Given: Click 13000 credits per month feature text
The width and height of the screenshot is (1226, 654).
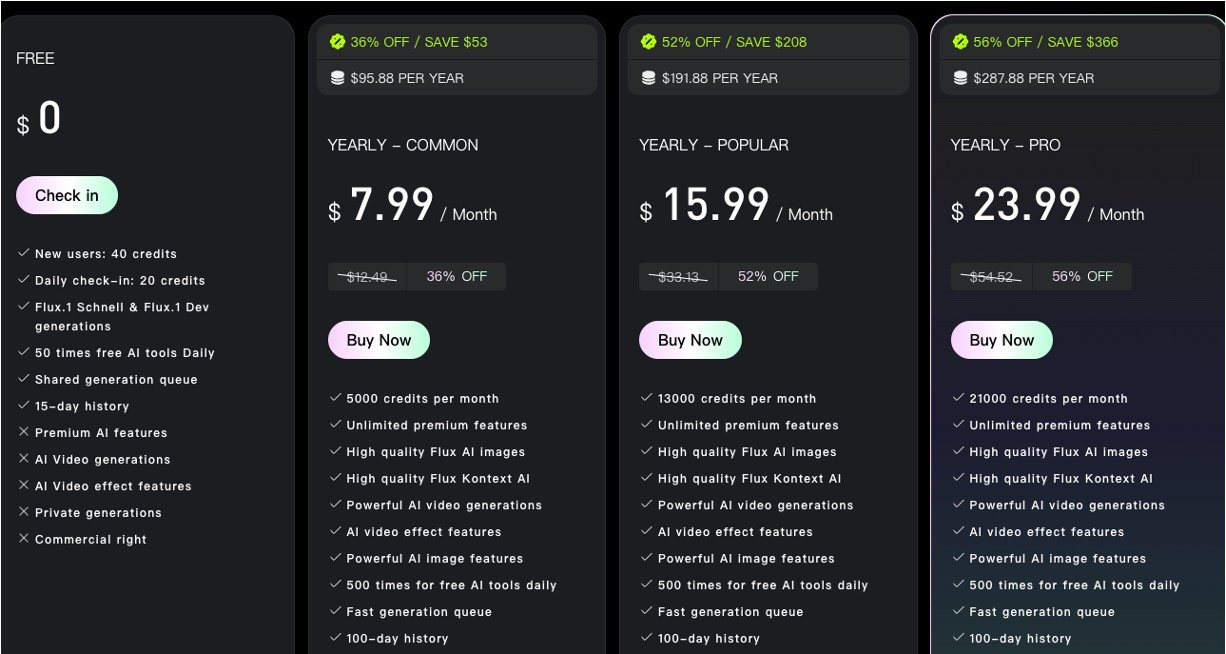Looking at the screenshot, I should click(x=737, y=398).
